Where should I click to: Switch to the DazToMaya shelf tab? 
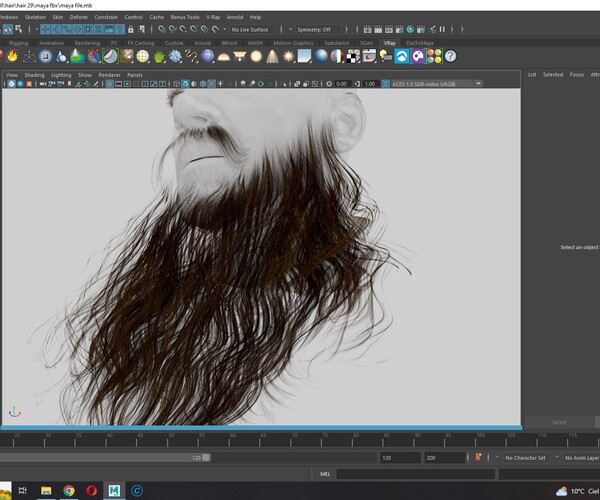click(419, 43)
